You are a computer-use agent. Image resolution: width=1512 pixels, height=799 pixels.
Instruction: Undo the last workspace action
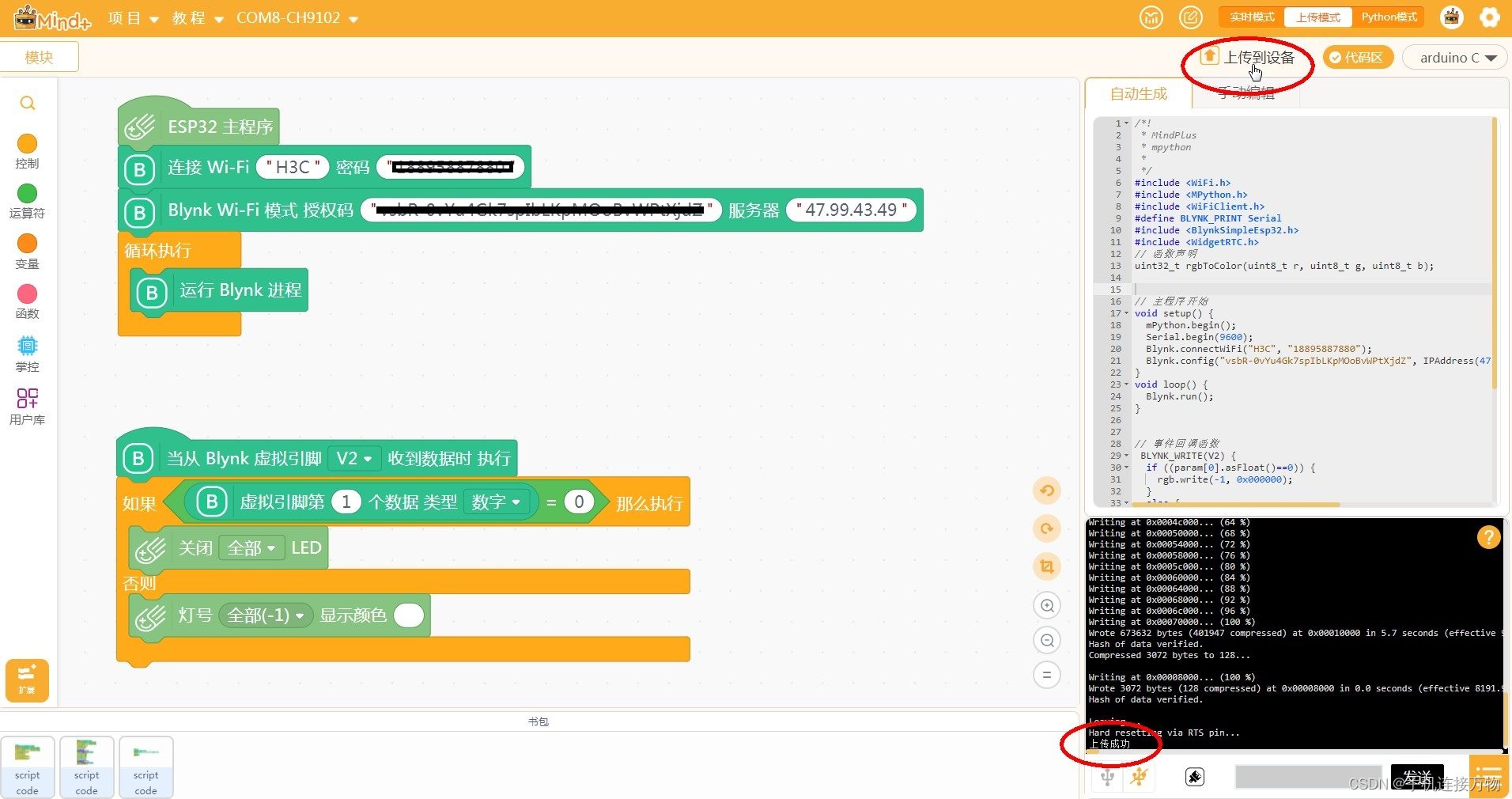click(1047, 490)
